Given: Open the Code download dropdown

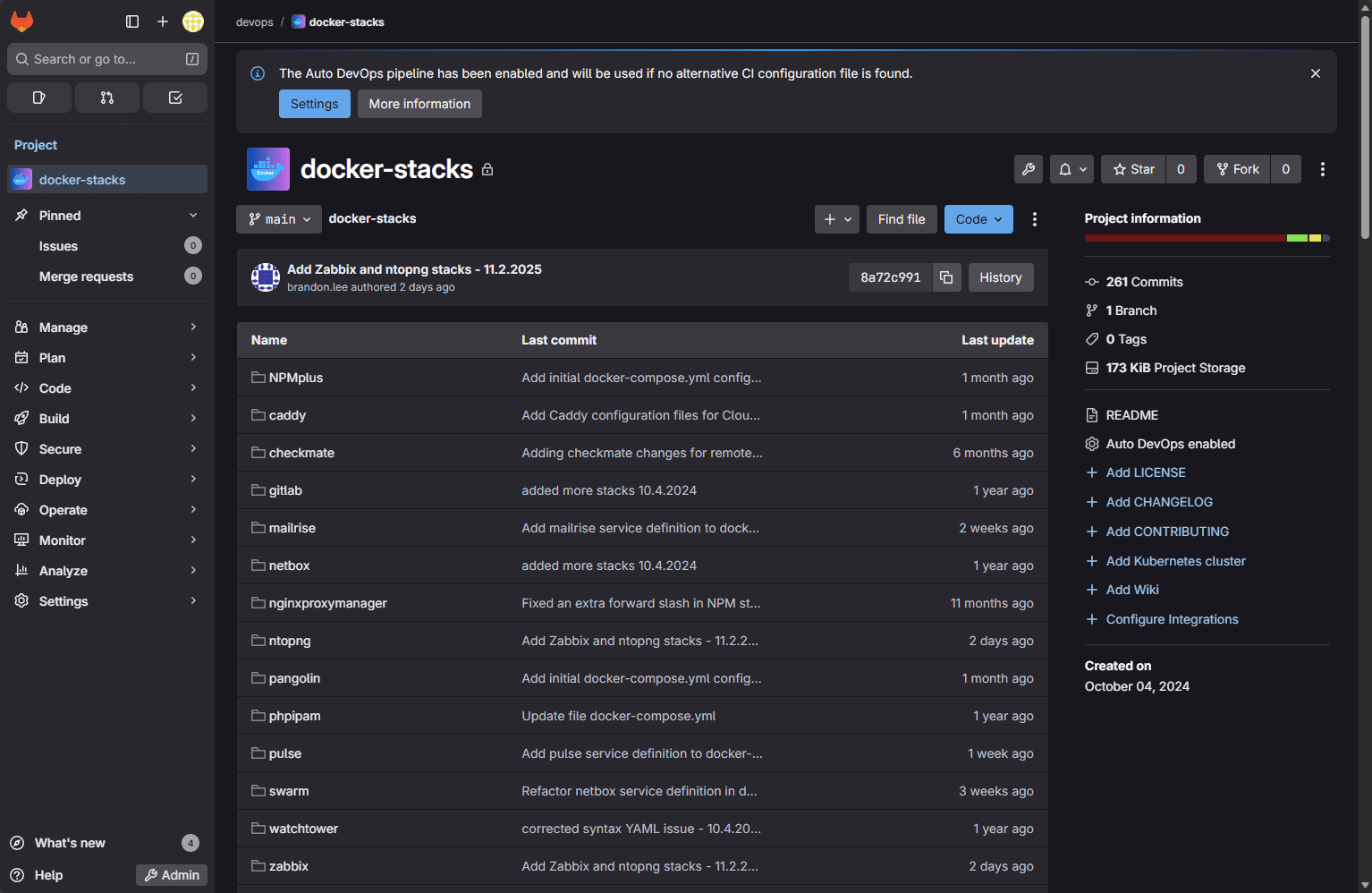Looking at the screenshot, I should 978,218.
